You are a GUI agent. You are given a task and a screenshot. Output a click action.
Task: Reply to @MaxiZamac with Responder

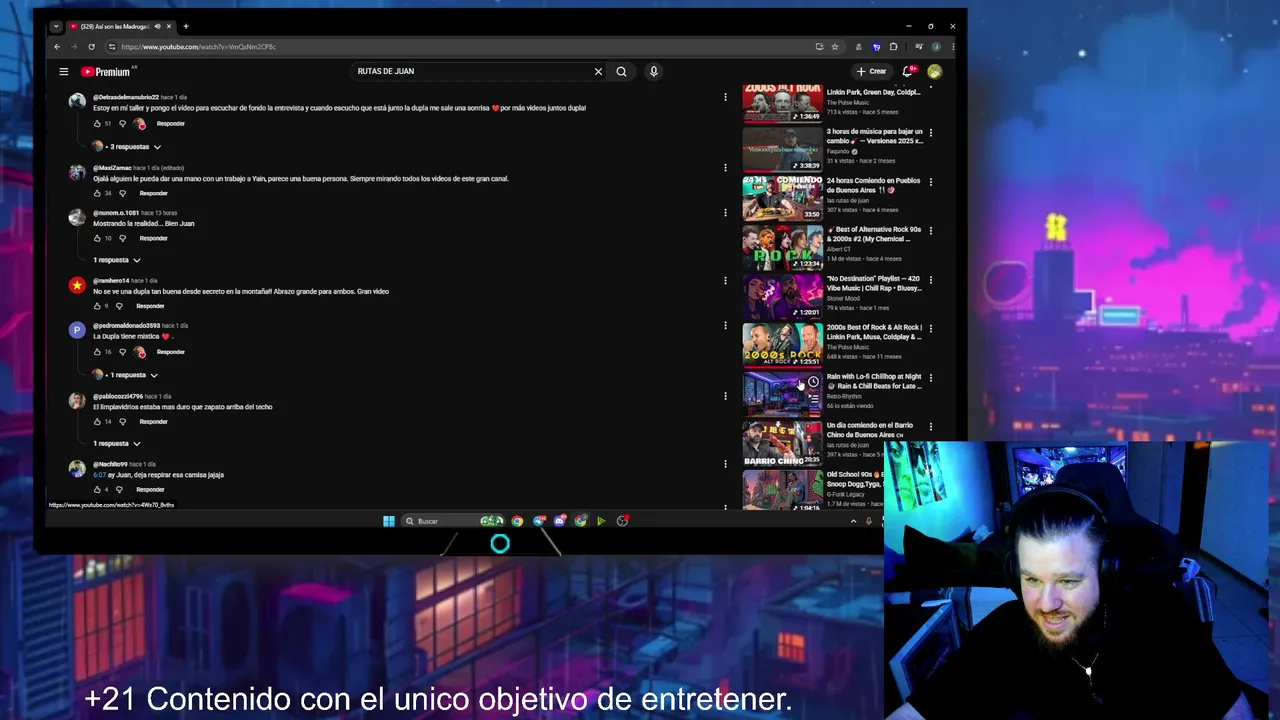(x=153, y=193)
